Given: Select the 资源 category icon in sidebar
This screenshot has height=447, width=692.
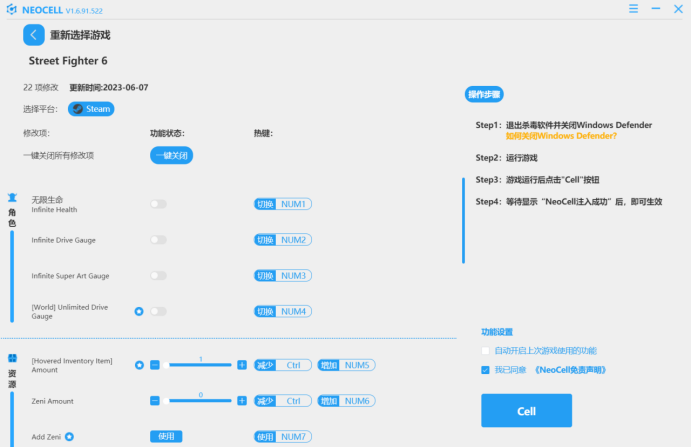Looking at the screenshot, I should [12, 358].
